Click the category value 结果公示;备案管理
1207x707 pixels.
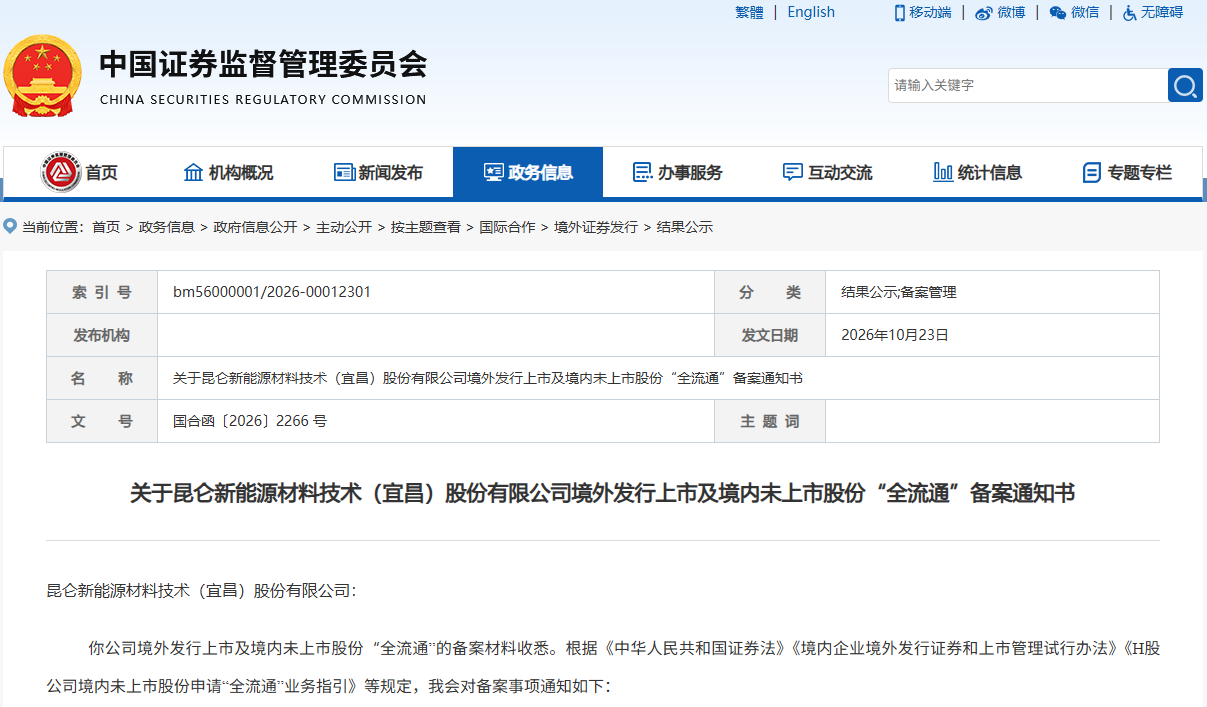[x=899, y=292]
